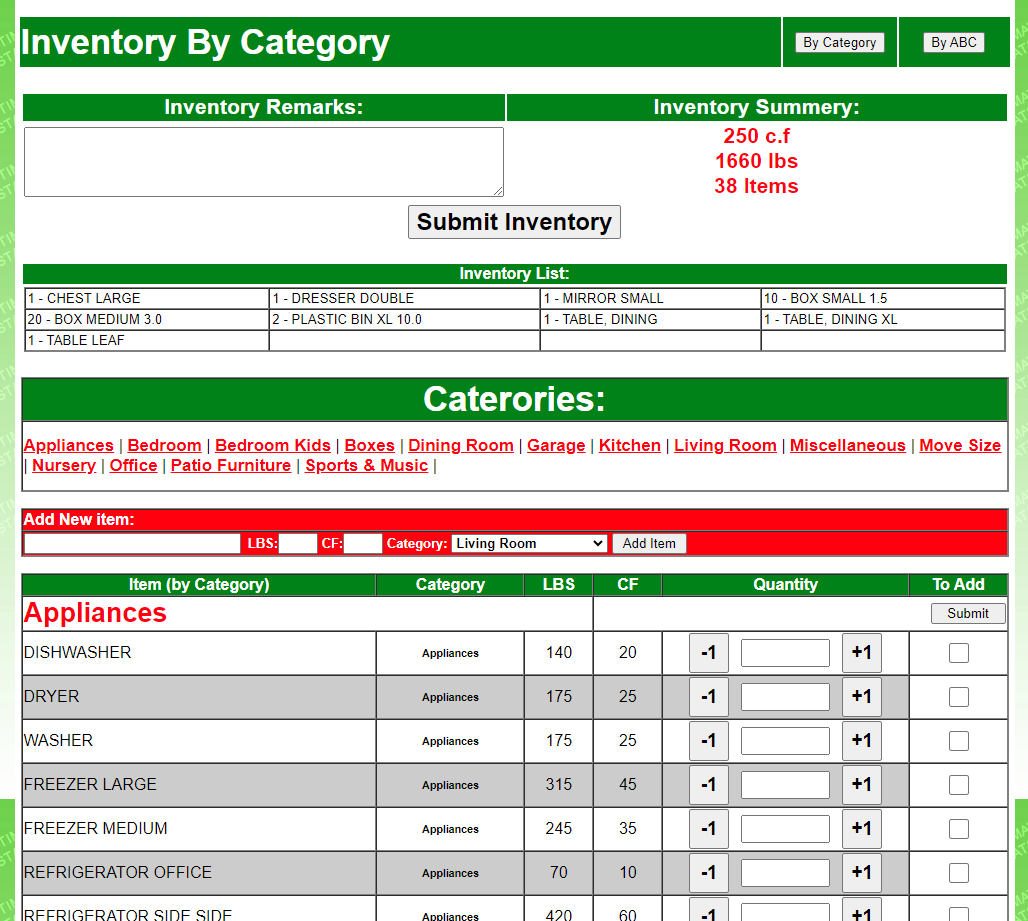Switch to By Category view
This screenshot has width=1028, height=921.
click(839, 43)
